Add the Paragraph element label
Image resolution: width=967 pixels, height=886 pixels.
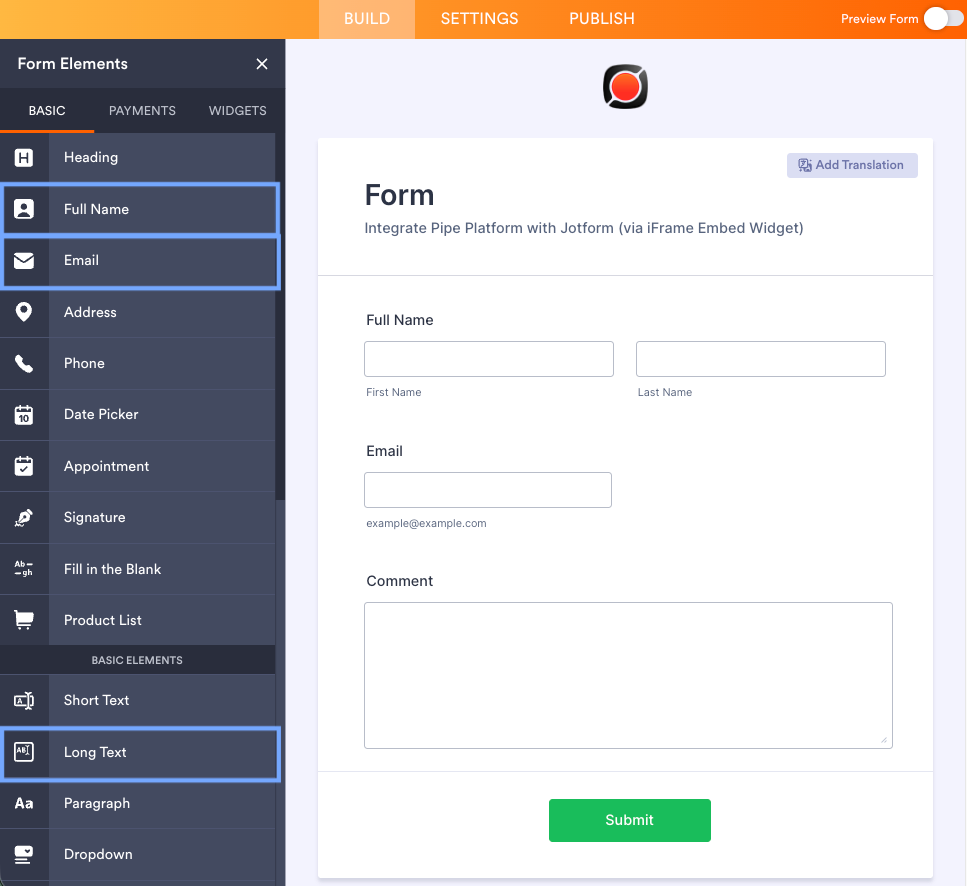97,803
